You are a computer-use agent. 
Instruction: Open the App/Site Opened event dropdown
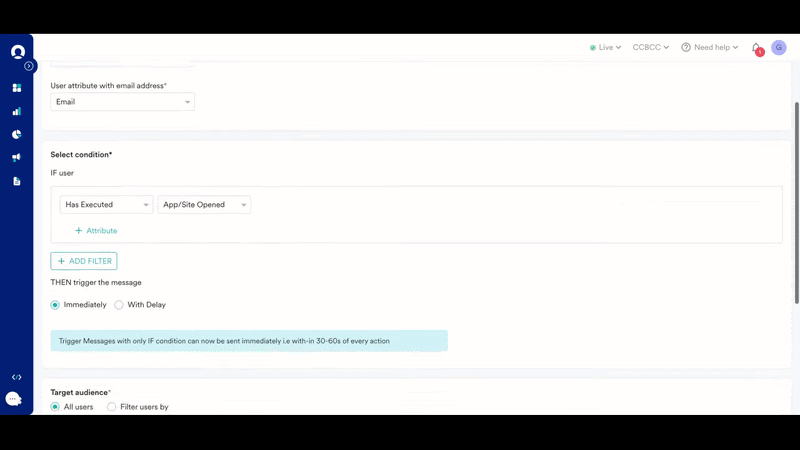(204, 205)
